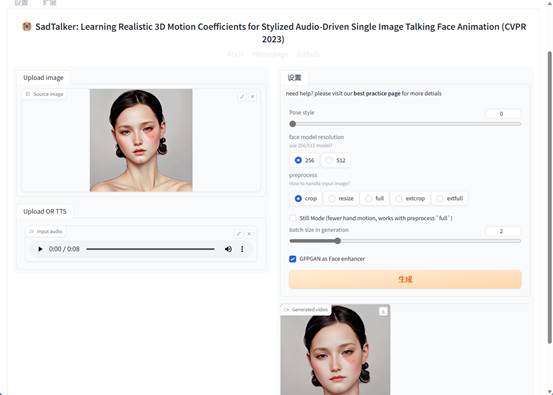Click the orange 生成 generate button
The height and width of the screenshot is (395, 553).
coord(405,279)
